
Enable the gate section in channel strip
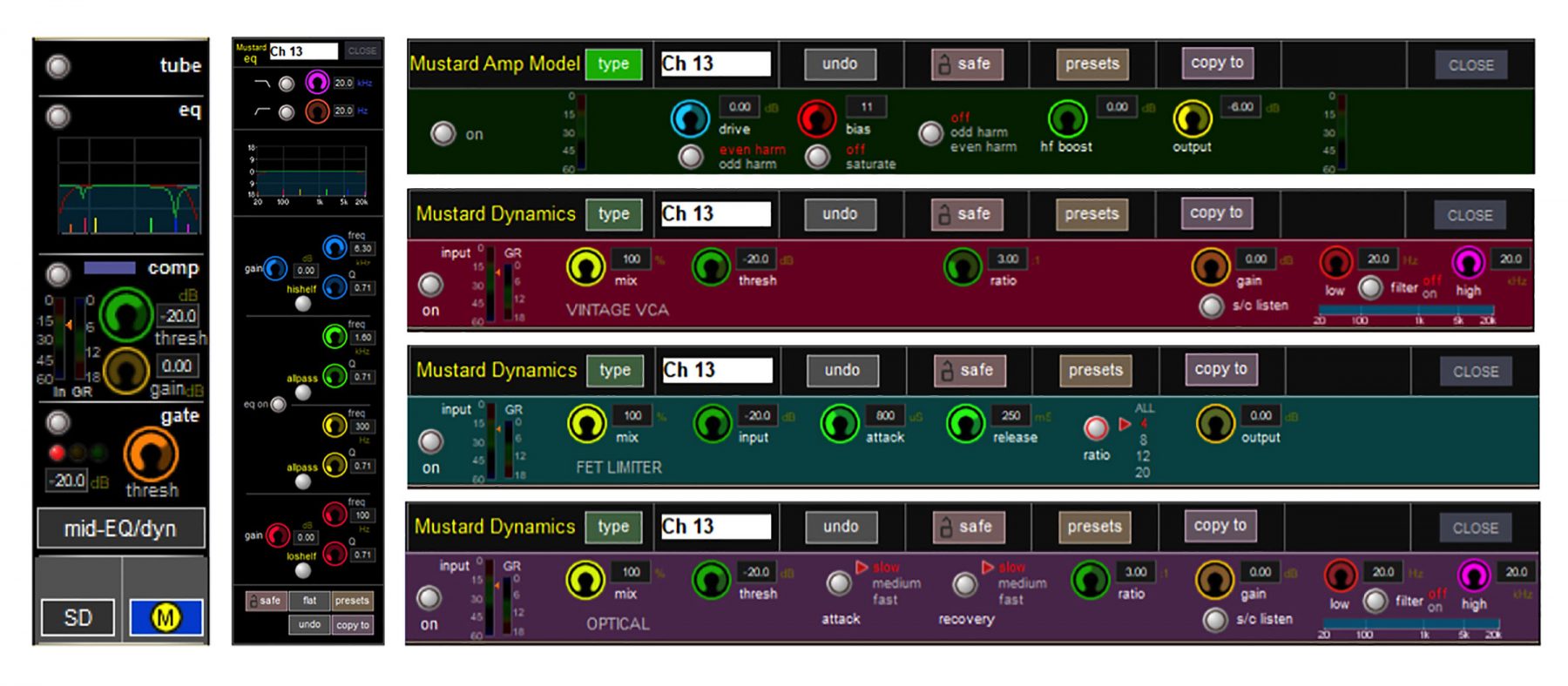pos(58,423)
